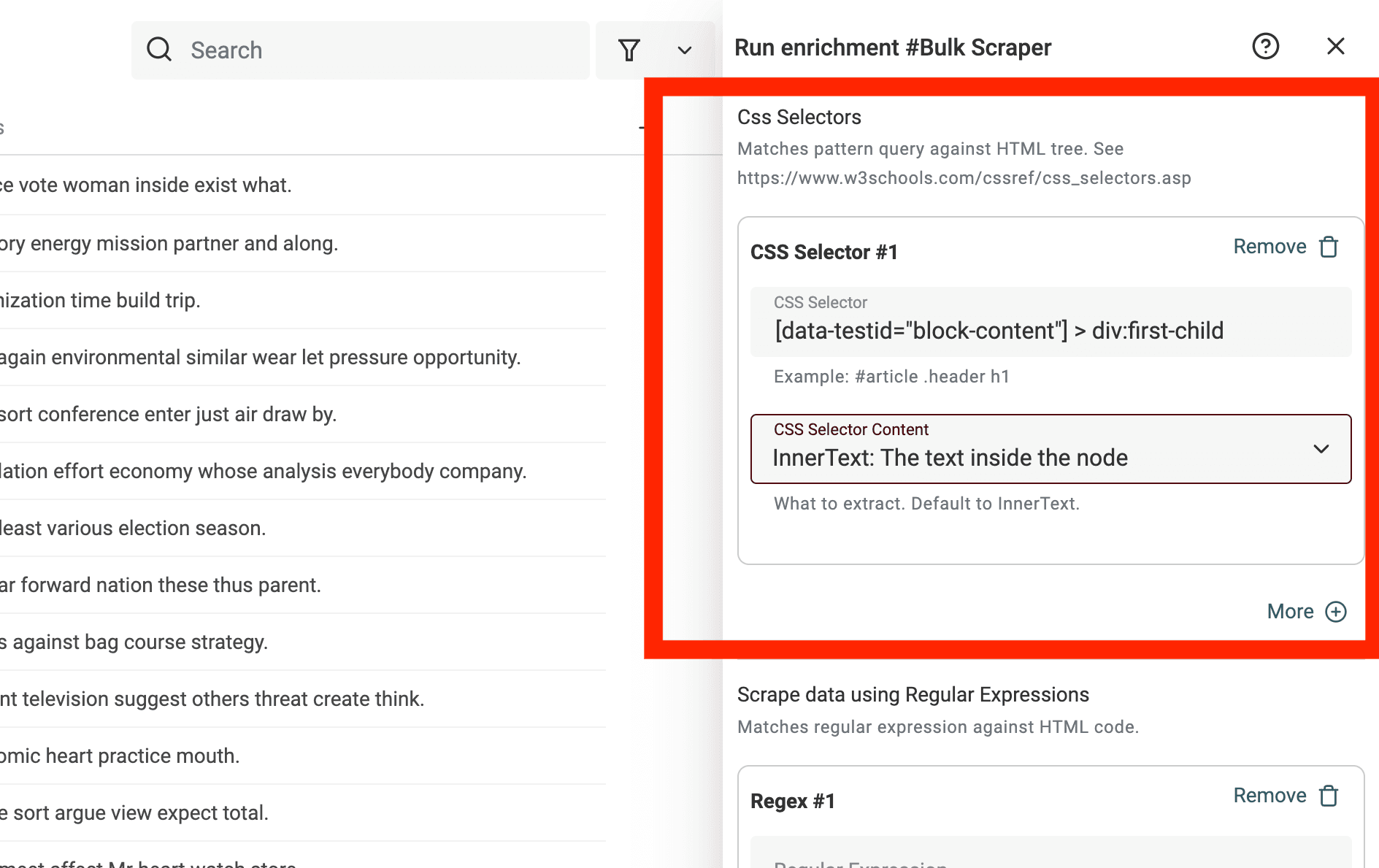Screen dimensions: 1379x868
Task: Expand the filter options chevron
Action: point(684,50)
